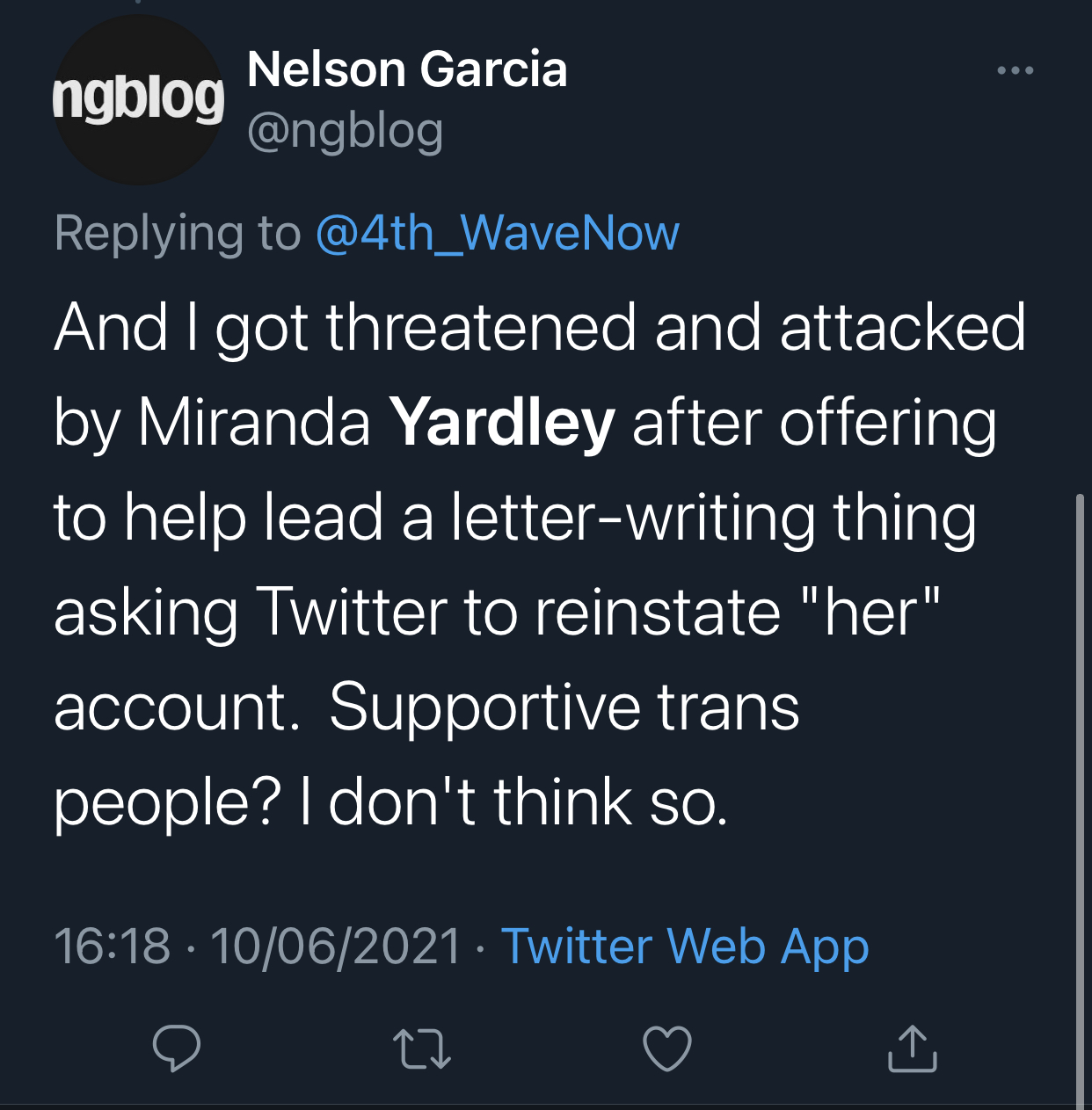Click the vertical scrollbar on the right
1092x1110 pixels.
pyautogui.click(x=1081, y=791)
